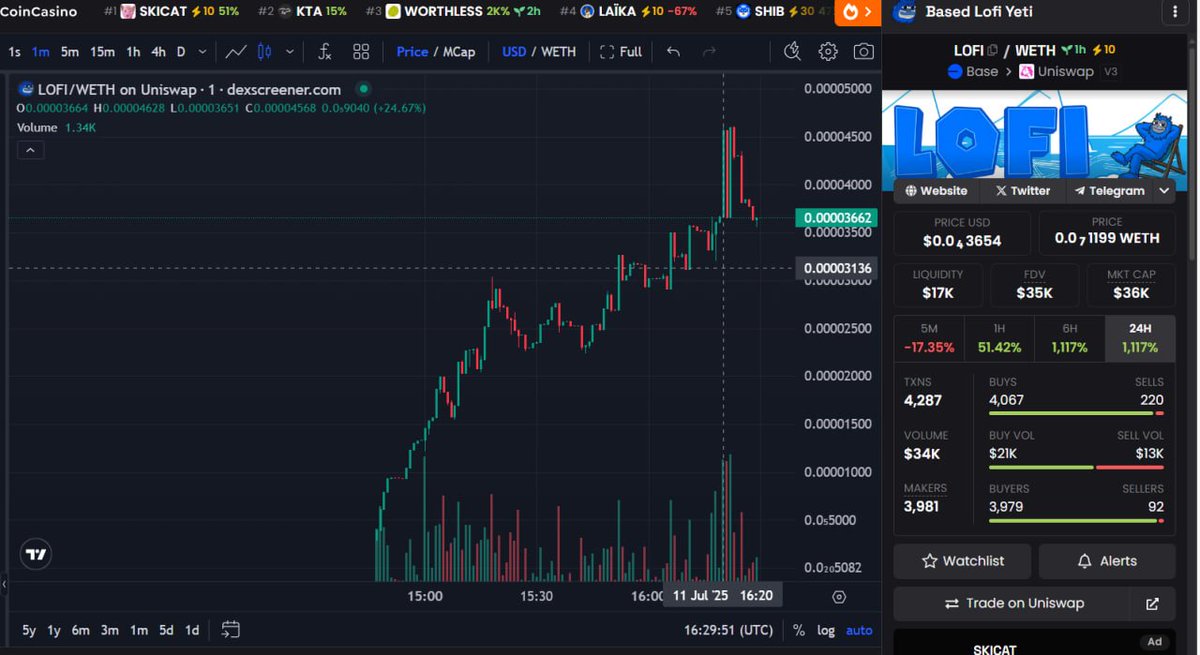1200x655 pixels.
Task: Toggle percent scale on price axis
Action: pyautogui.click(x=799, y=630)
